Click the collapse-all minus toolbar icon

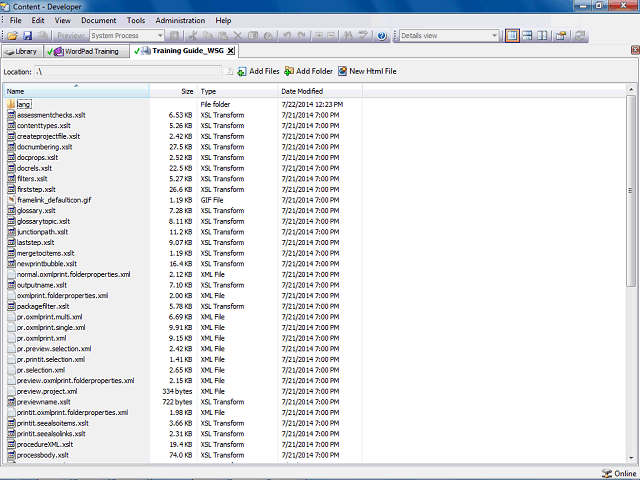[x=331, y=36]
